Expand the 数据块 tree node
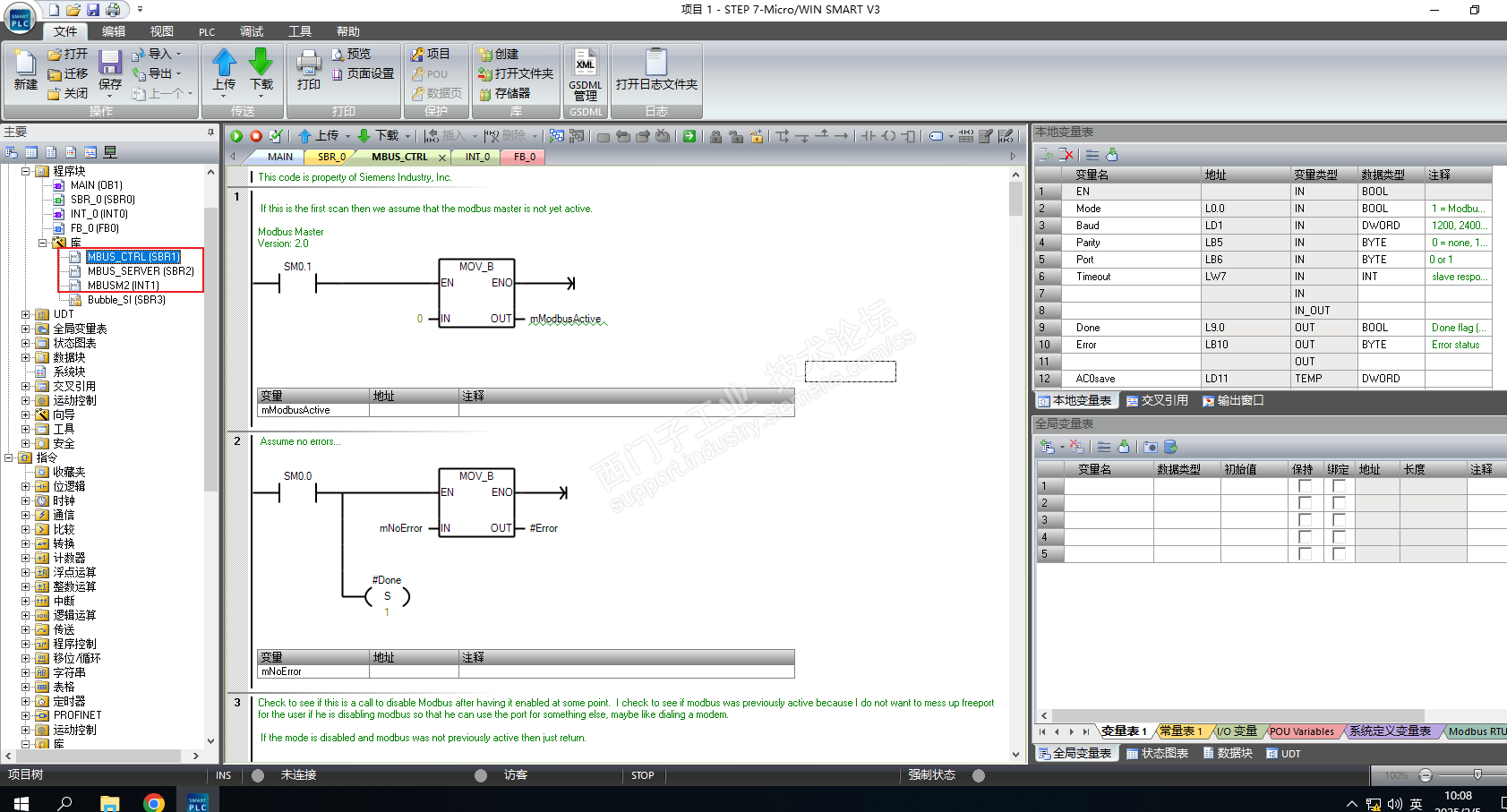This screenshot has height=812, width=1507. pos(26,357)
